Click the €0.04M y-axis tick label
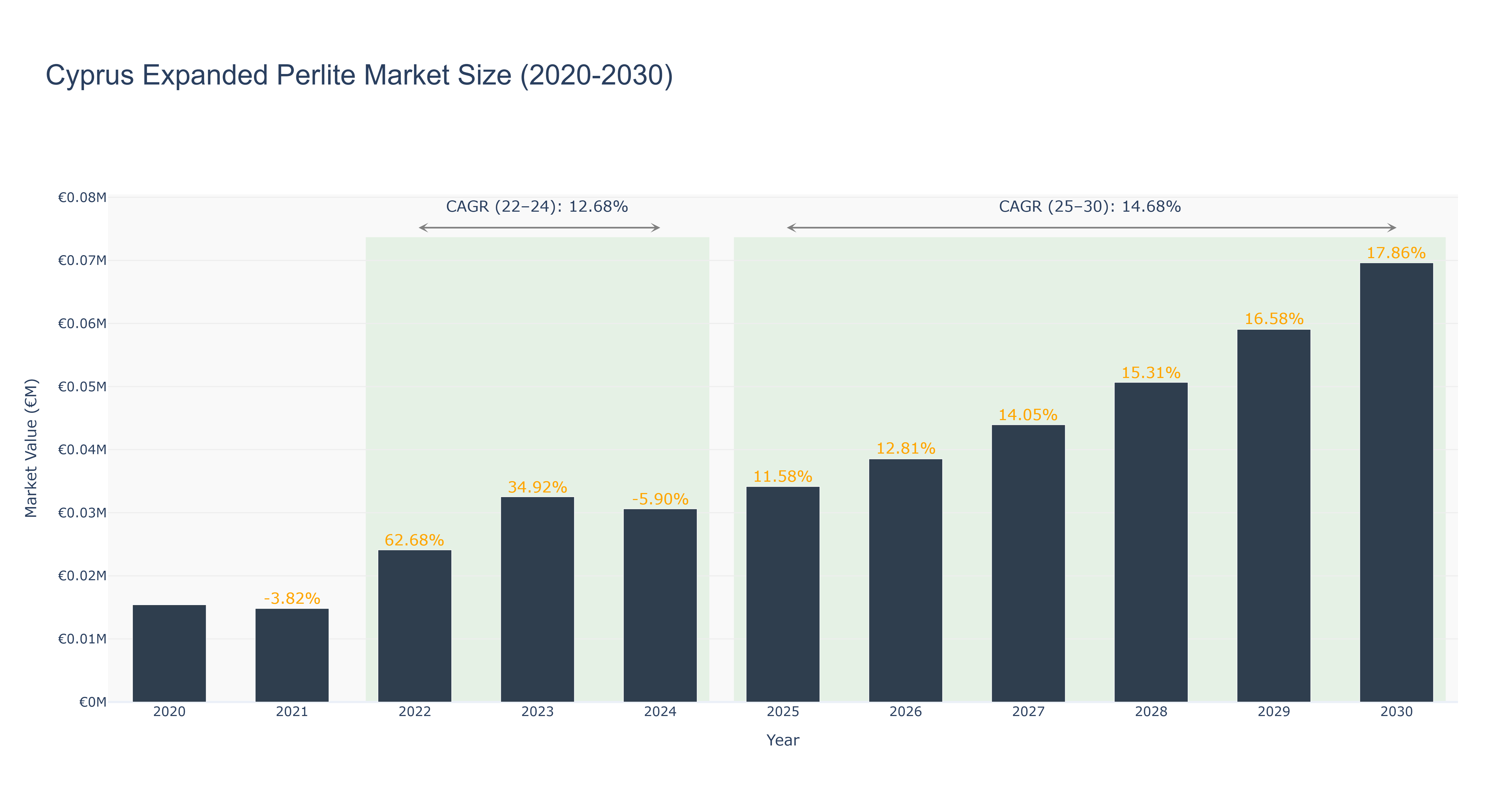 point(82,450)
